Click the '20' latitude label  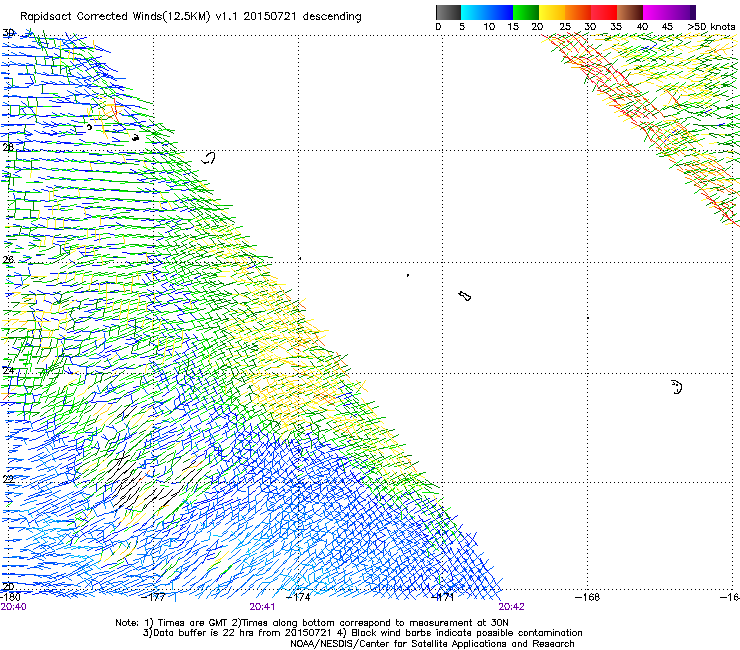pyautogui.click(x=8, y=587)
